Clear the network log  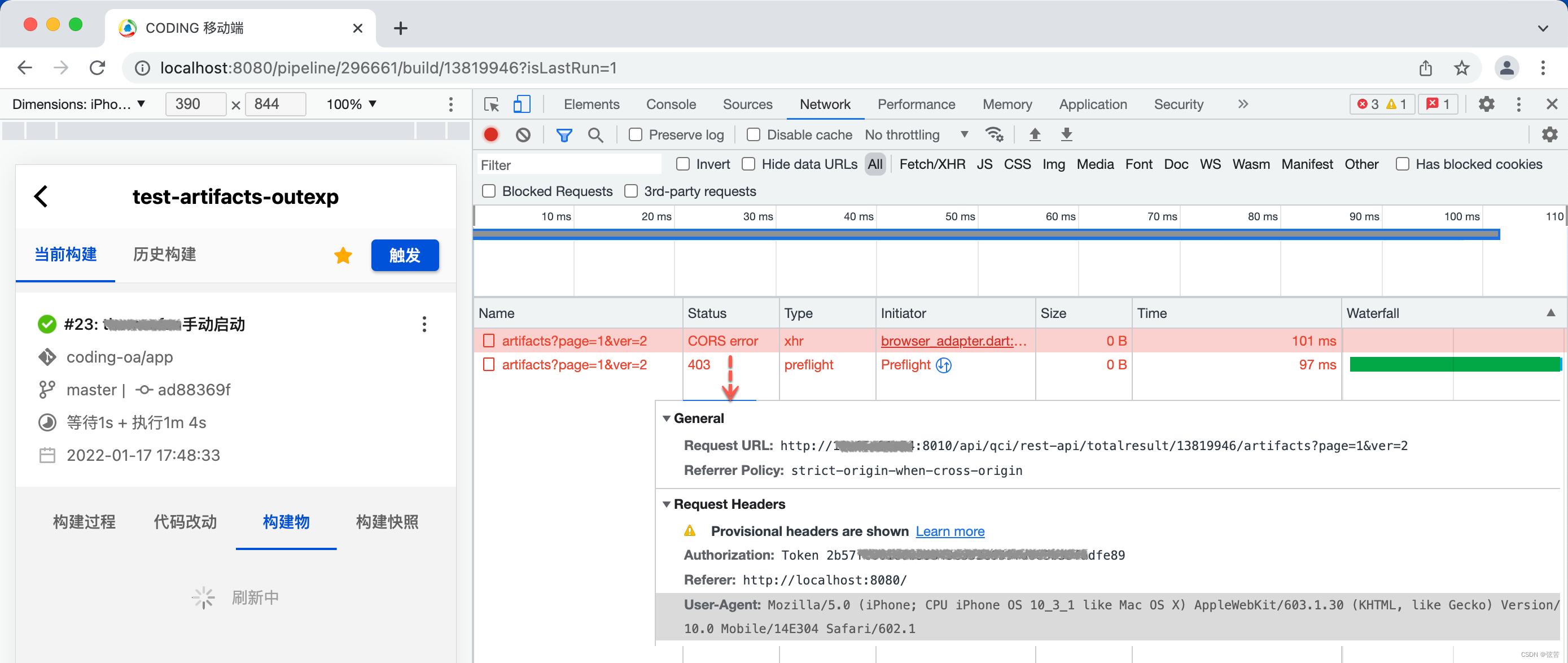523,134
